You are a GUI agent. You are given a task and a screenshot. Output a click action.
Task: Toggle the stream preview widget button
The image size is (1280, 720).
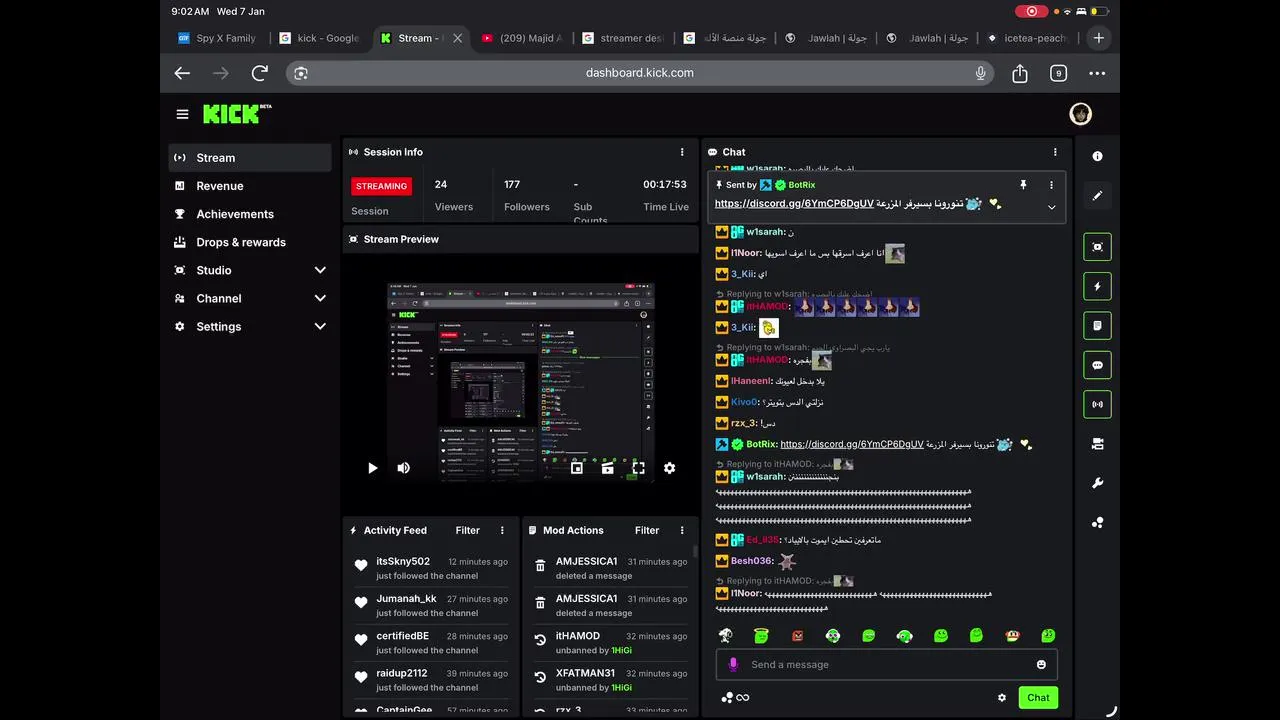click(1097, 246)
